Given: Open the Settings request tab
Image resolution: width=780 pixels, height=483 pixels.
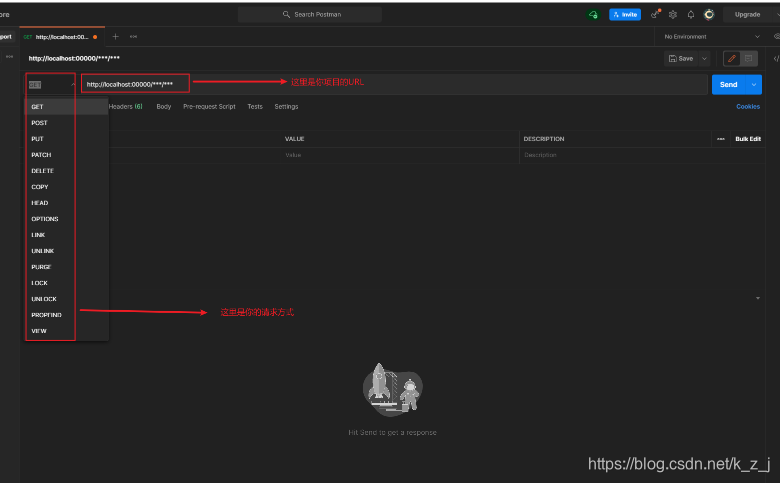Looking at the screenshot, I should (x=286, y=106).
